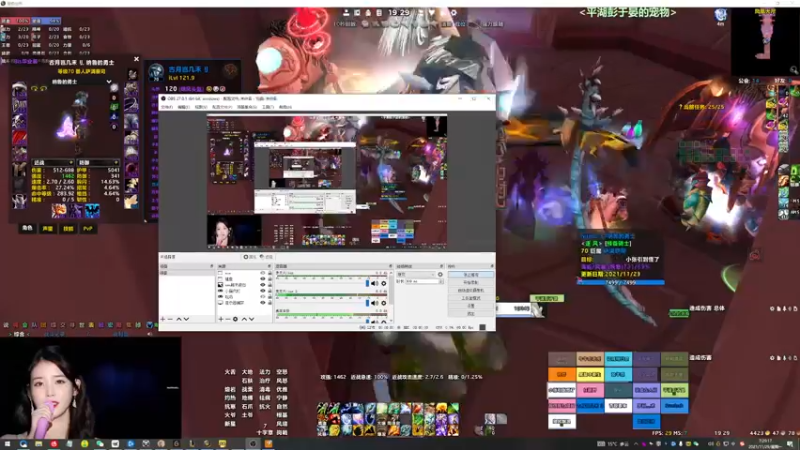Remove selected source with sources minus icon
This screenshot has width=800, height=450.
pyautogui.click(x=228, y=319)
